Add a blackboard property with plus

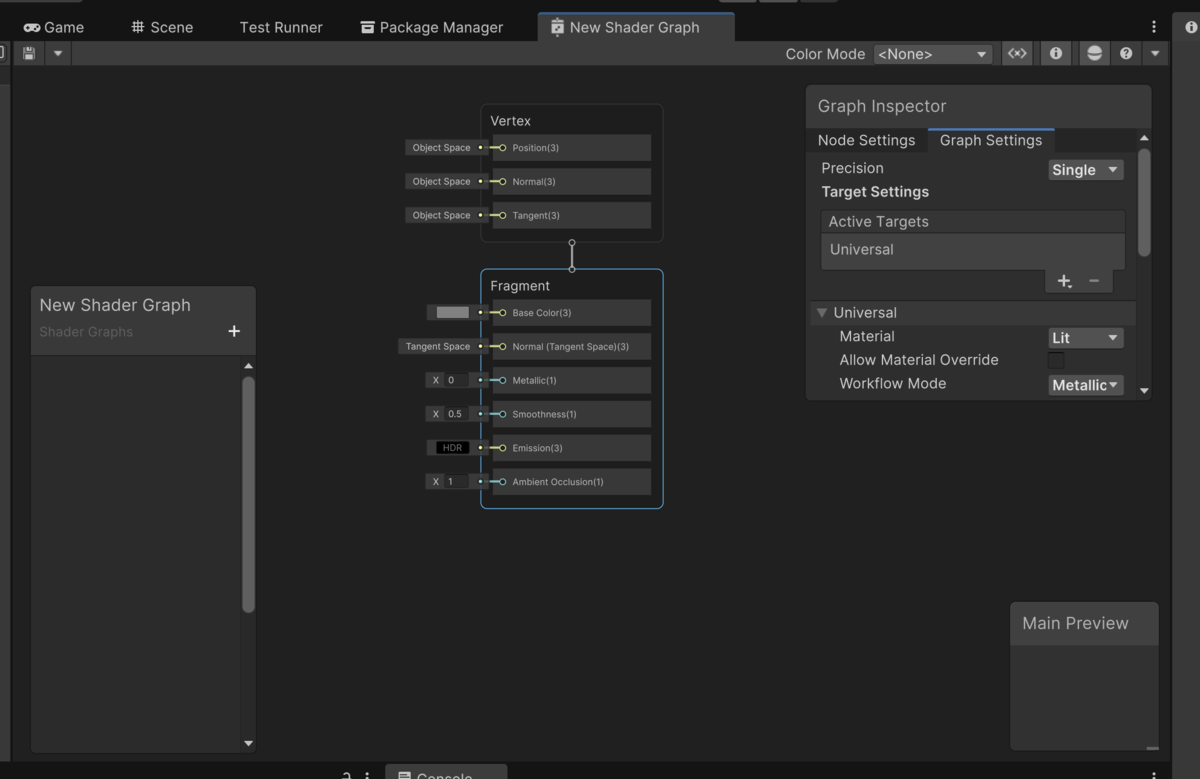coord(234,331)
